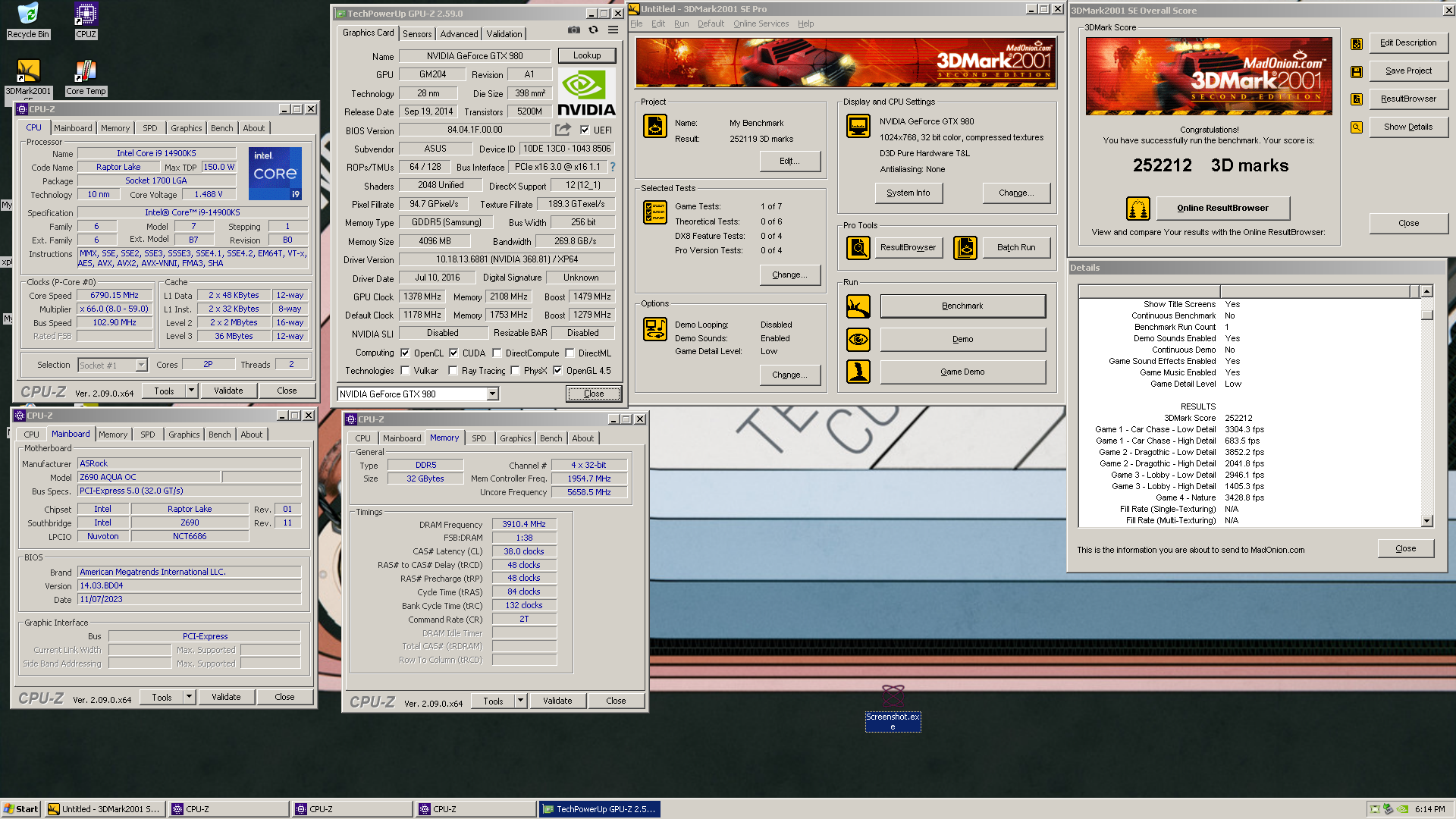This screenshot has width=1456, height=819.
Task: Select the Screenshot.exe desktop icon
Action: click(x=893, y=707)
